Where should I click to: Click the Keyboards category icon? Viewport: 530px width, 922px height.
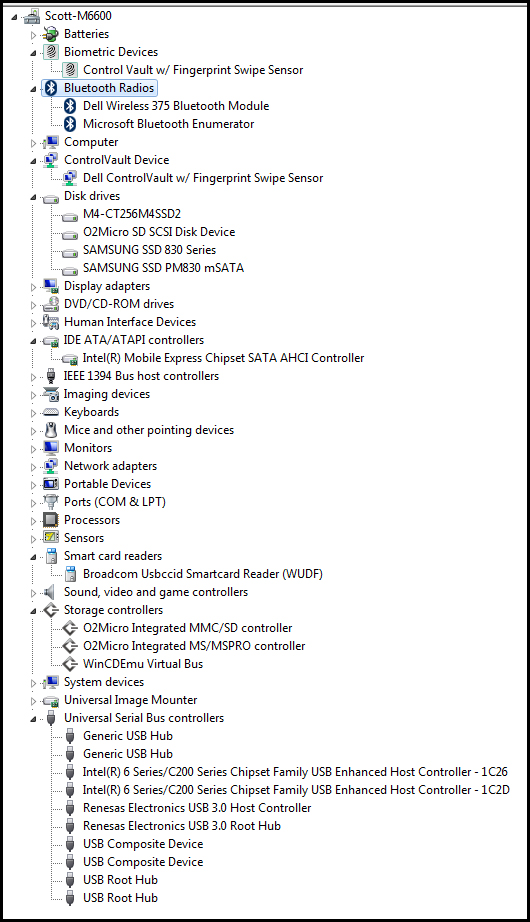tap(51, 412)
